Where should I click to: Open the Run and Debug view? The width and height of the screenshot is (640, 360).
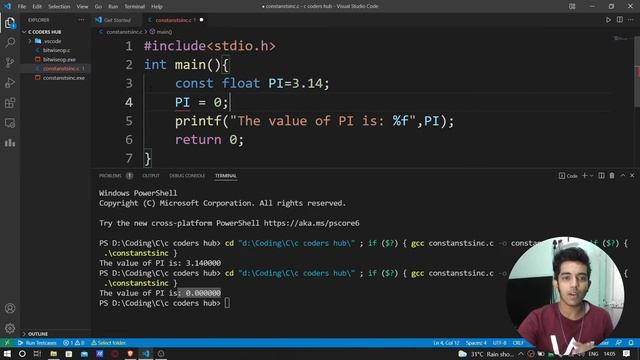10,82
